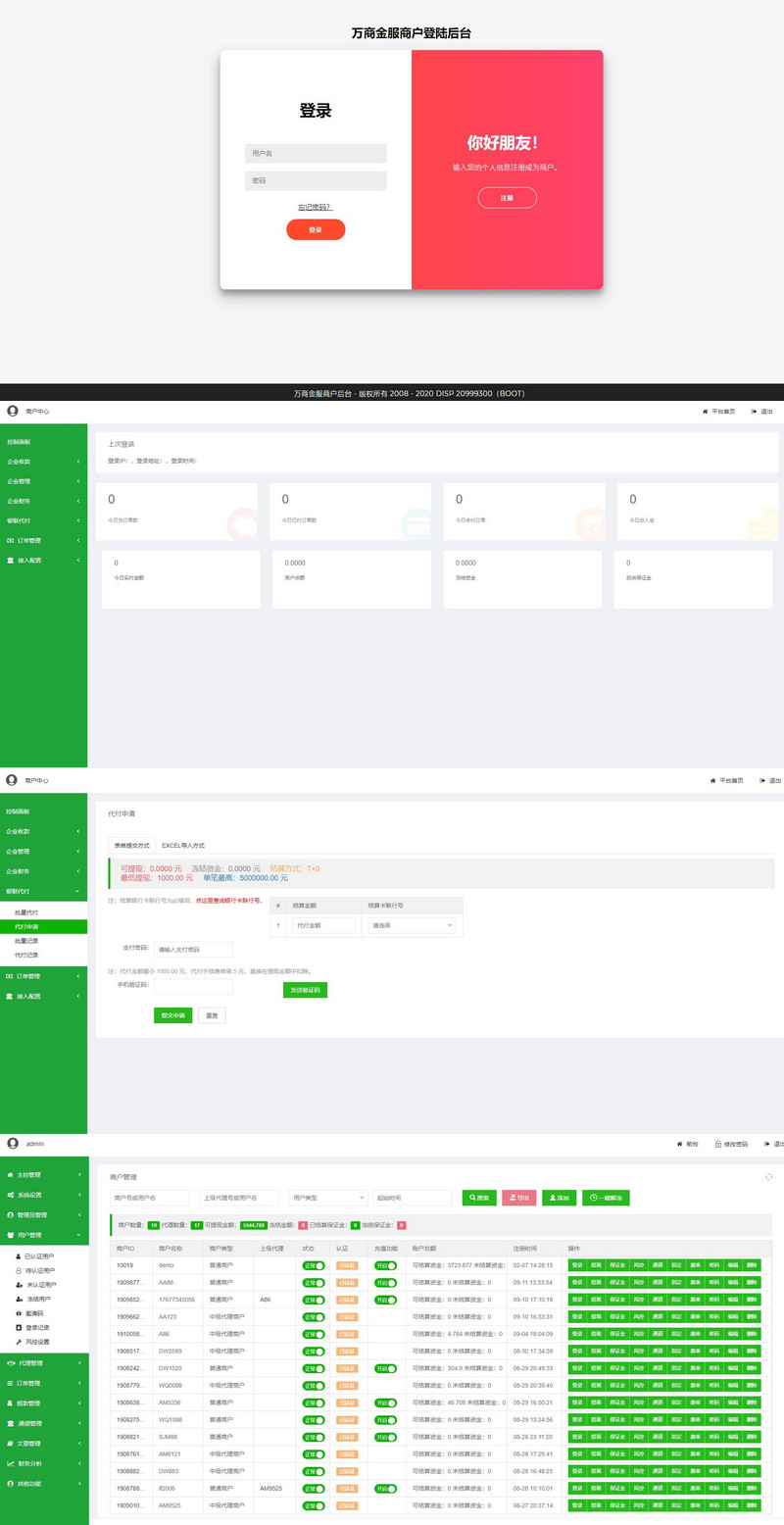Click the 发送验证码 button
The height and width of the screenshot is (1525, 784).
305,990
